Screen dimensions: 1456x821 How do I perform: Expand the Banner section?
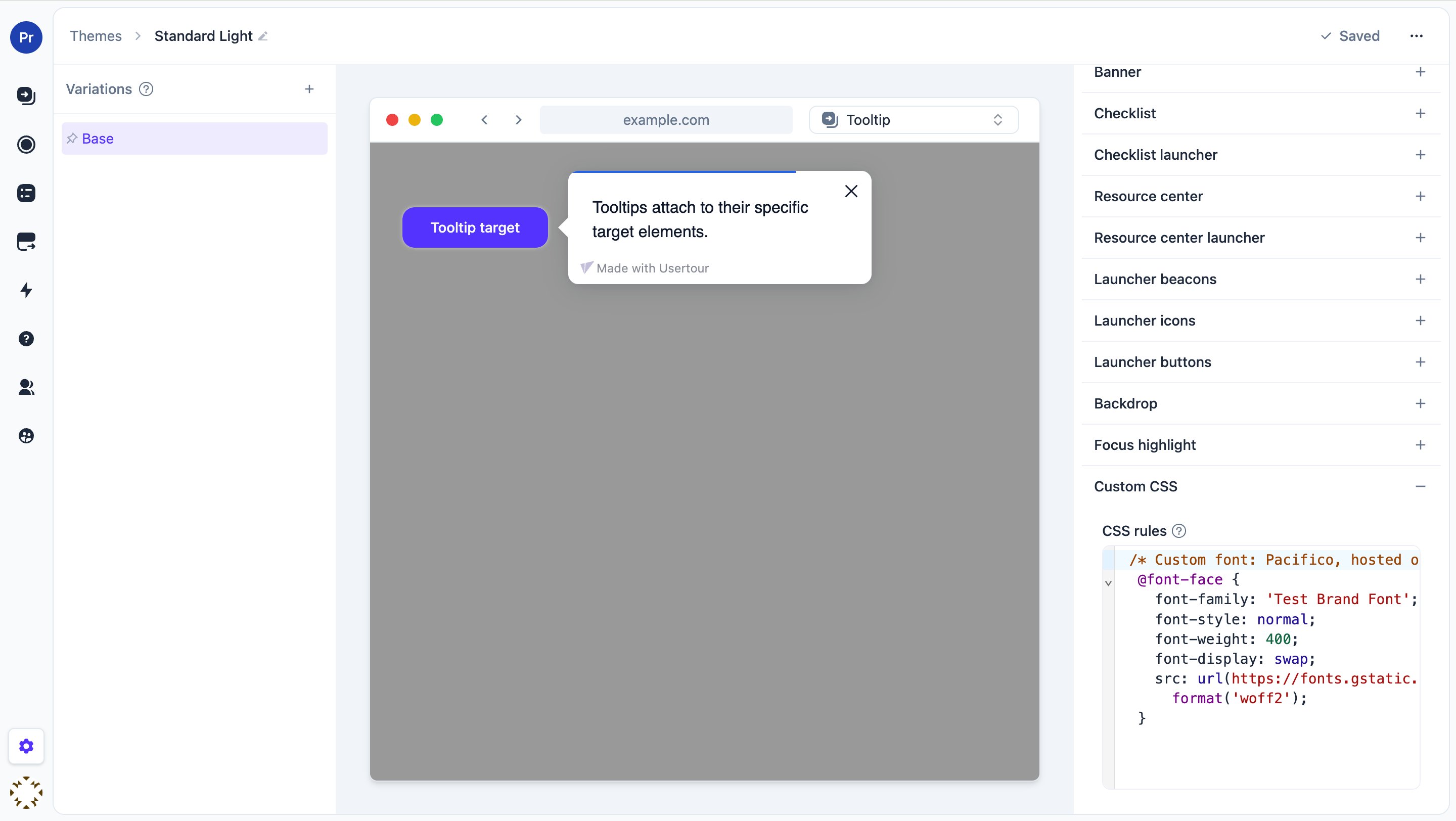click(1260, 72)
